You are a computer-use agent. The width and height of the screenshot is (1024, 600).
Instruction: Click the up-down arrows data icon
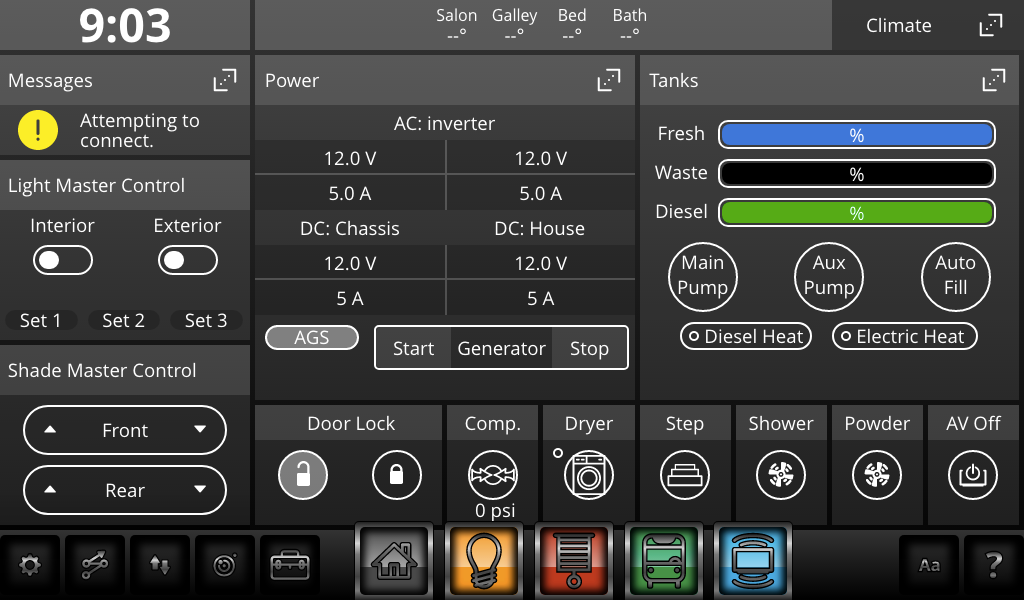click(160, 565)
